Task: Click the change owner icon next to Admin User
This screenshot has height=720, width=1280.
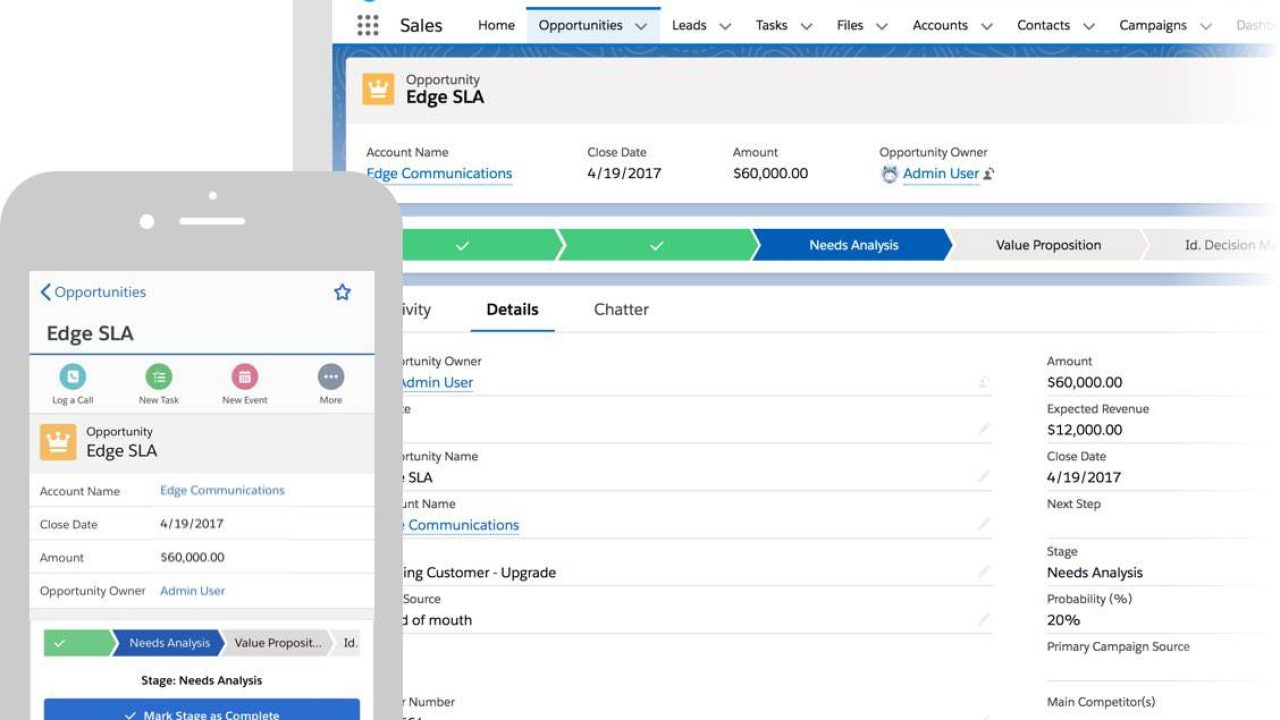Action: 989,174
